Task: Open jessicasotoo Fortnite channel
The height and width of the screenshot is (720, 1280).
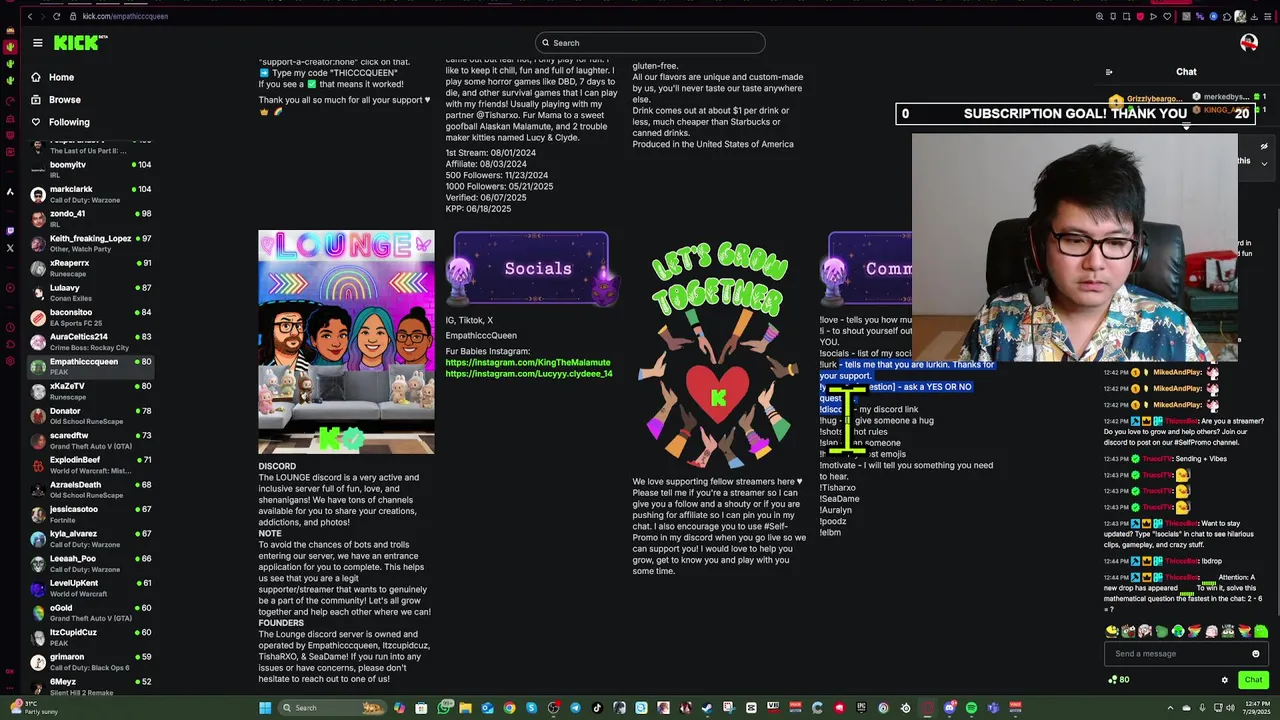Action: (x=90, y=514)
